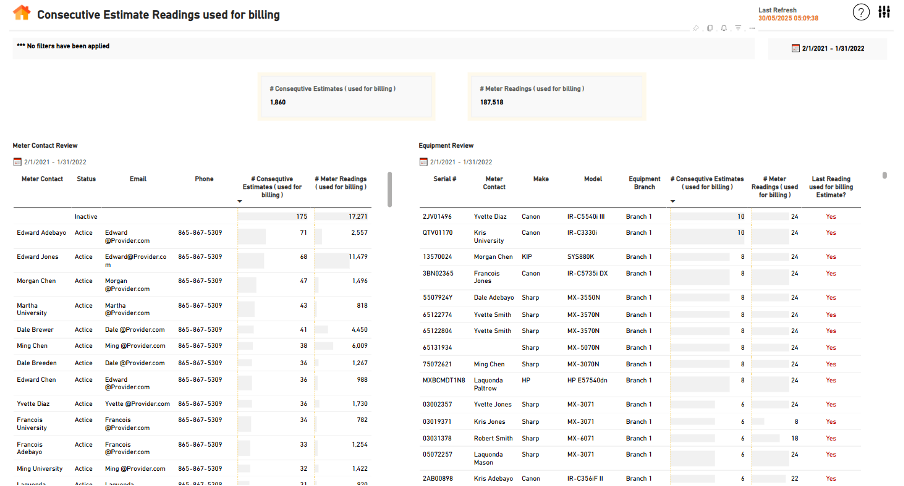Sort by the Meter Contact column header in Meter Contact Review
The image size is (904, 486).
coord(42,179)
